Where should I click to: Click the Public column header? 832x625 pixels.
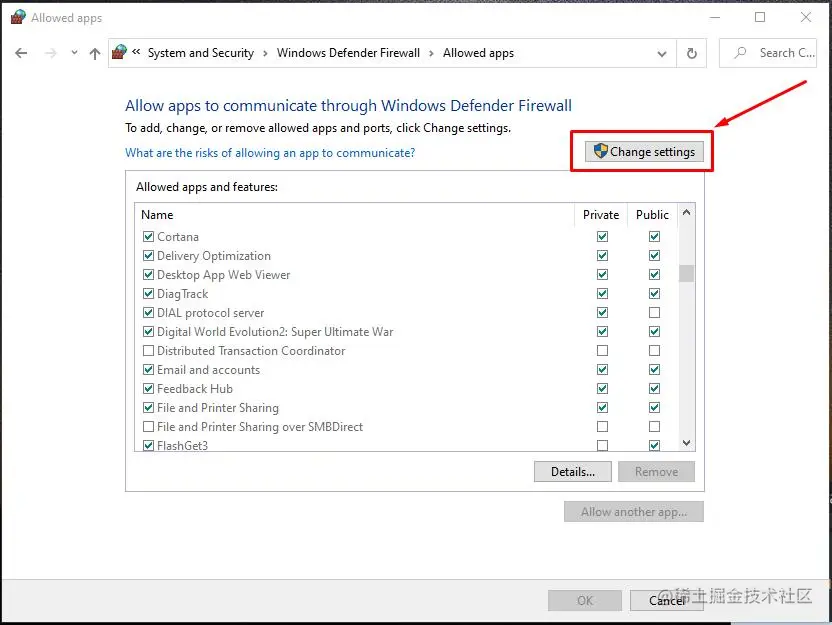(652, 215)
